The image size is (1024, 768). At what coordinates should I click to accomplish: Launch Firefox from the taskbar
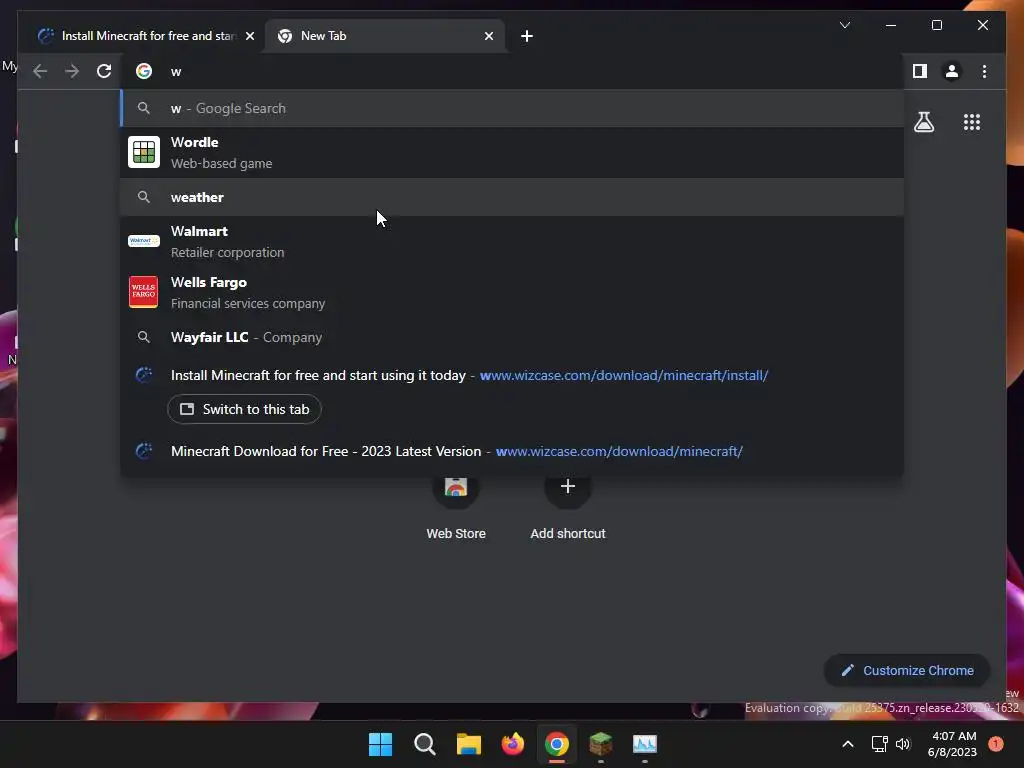513,744
